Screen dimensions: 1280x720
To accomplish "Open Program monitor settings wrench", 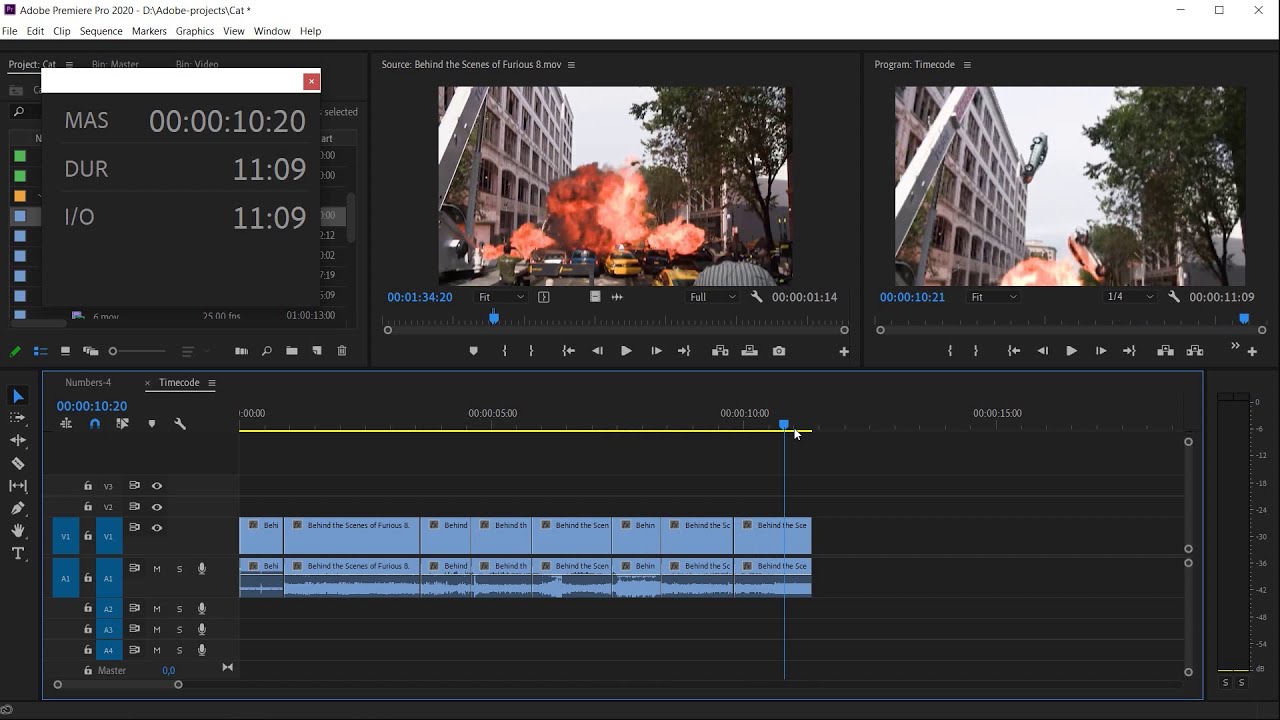I will point(1174,297).
